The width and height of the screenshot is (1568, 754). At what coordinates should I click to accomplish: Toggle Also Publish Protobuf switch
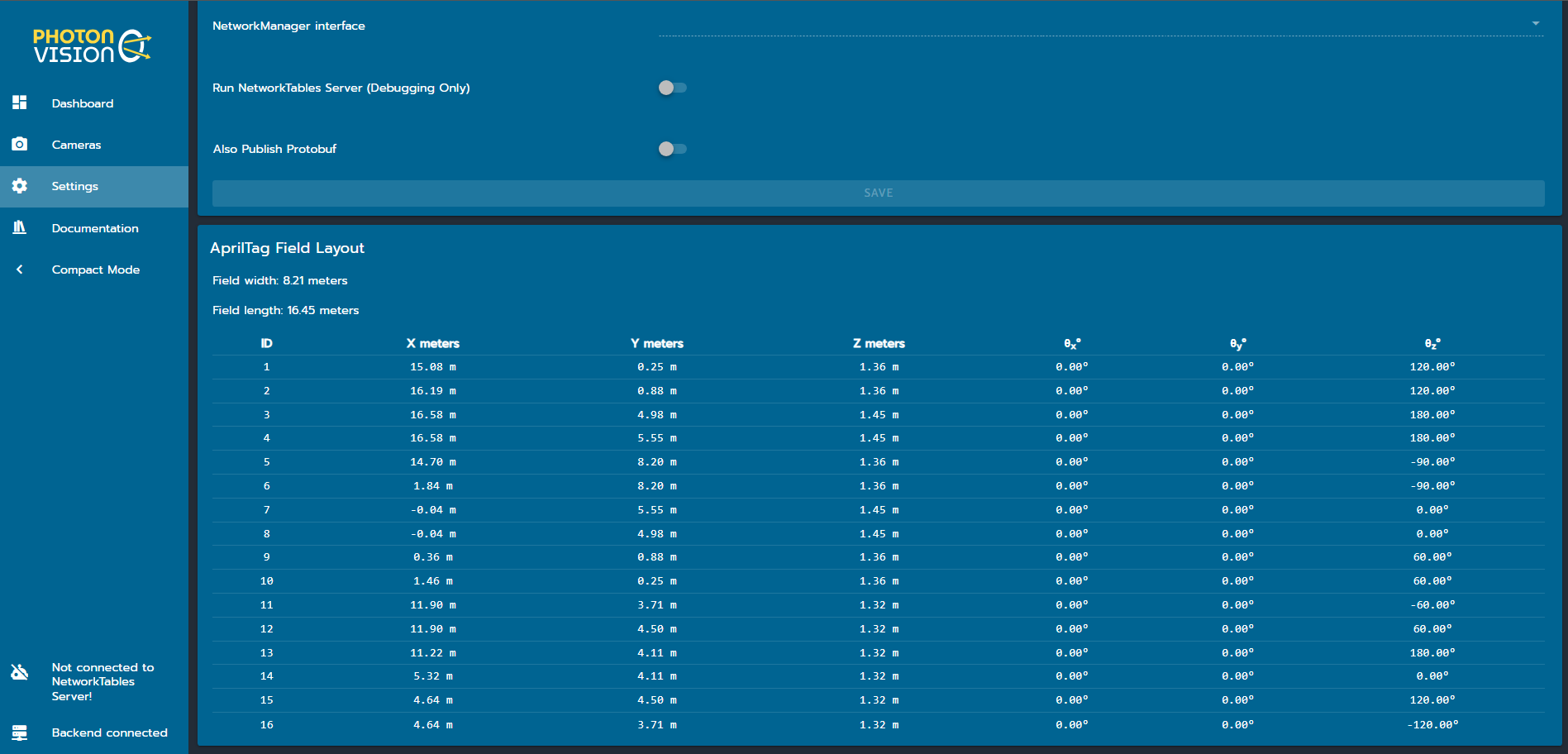coord(672,149)
